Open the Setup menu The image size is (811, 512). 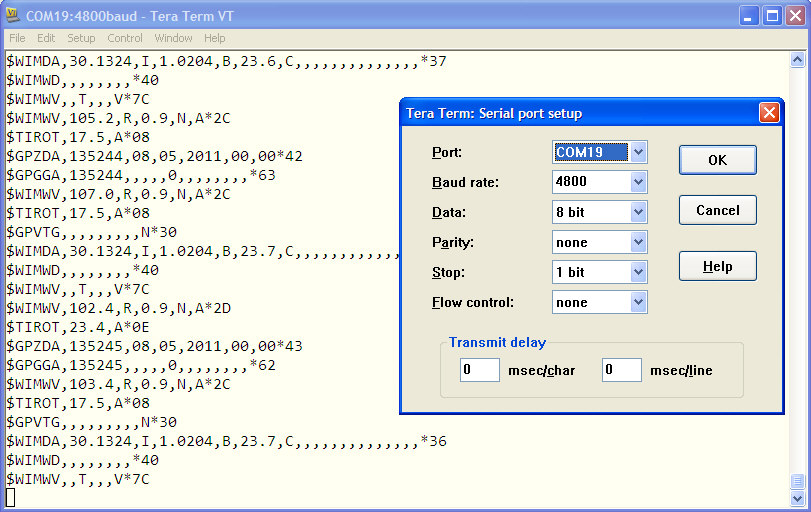81,38
